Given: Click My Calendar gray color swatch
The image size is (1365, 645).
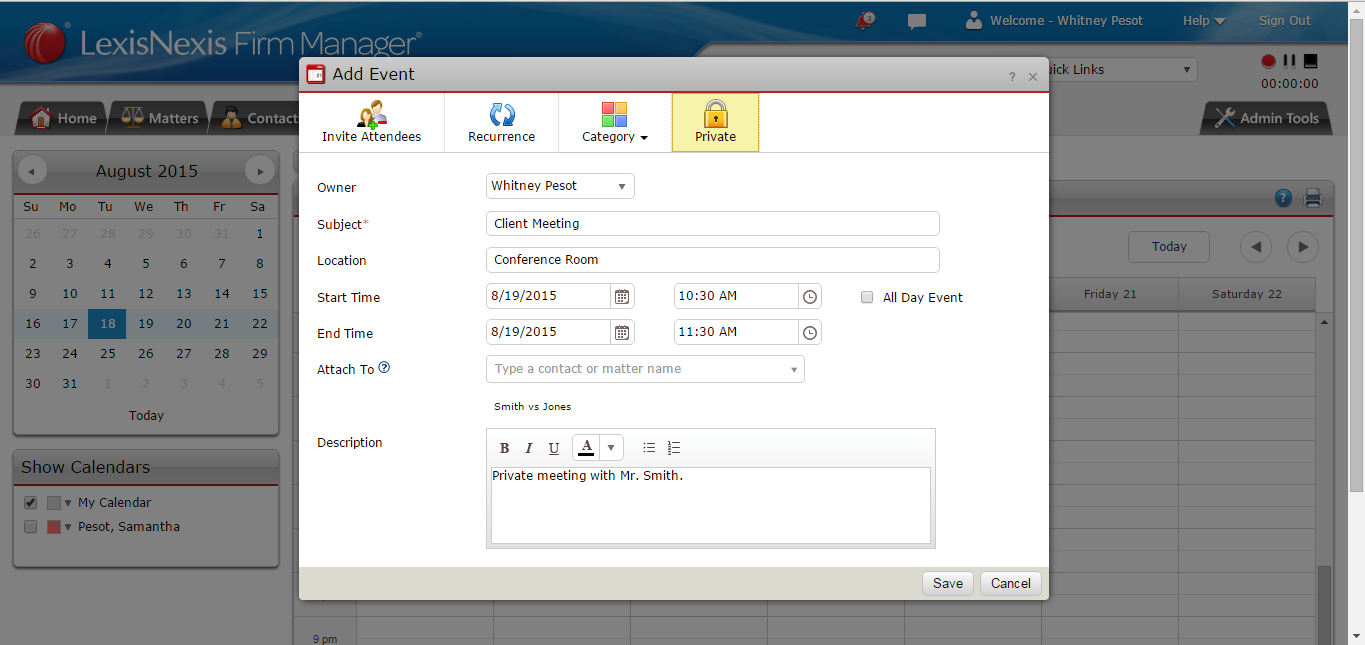Looking at the screenshot, I should click(54, 503).
